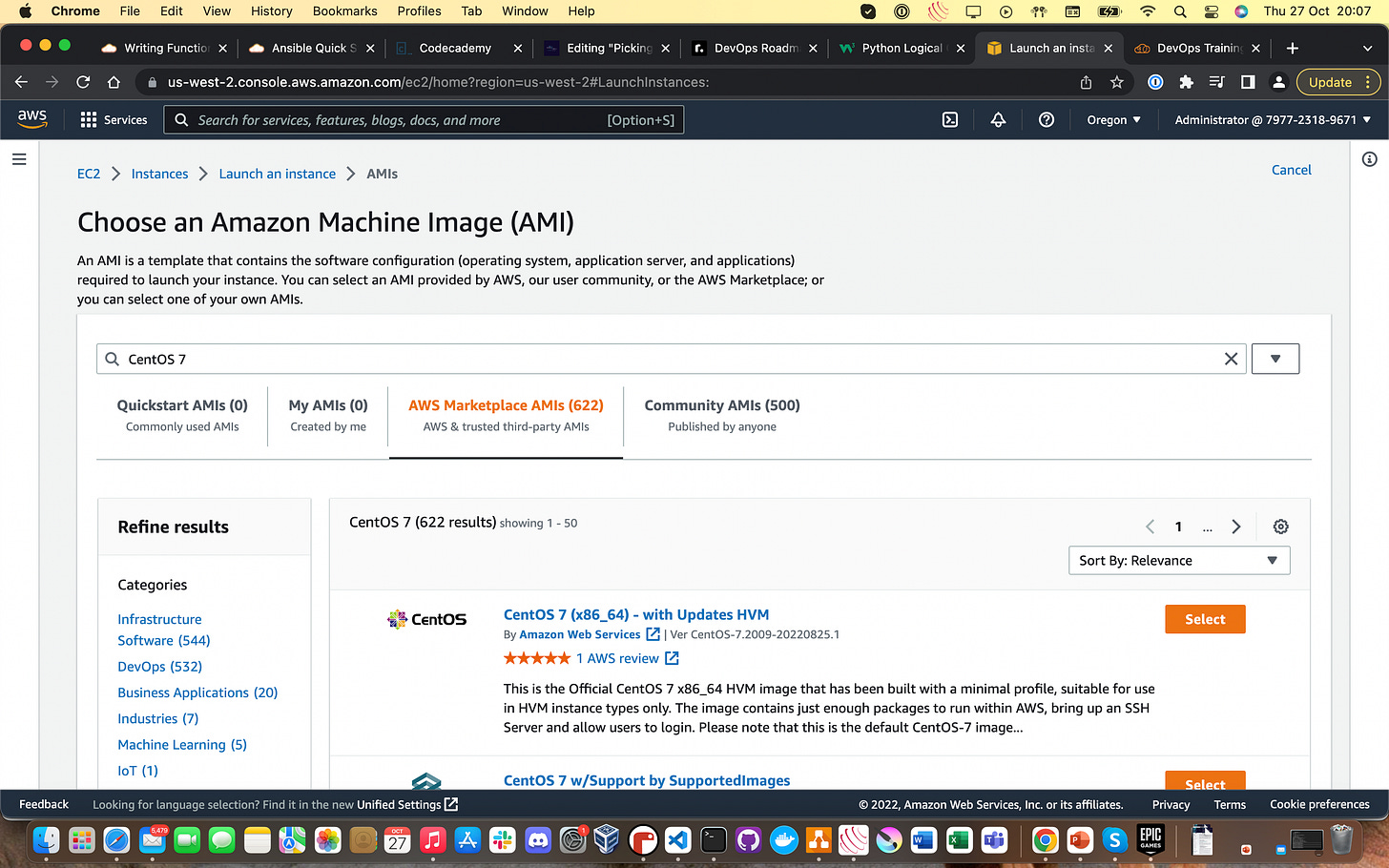Screen dimensions: 1389x868
Task: Open the results preferences gear icon
Action: tap(1281, 527)
